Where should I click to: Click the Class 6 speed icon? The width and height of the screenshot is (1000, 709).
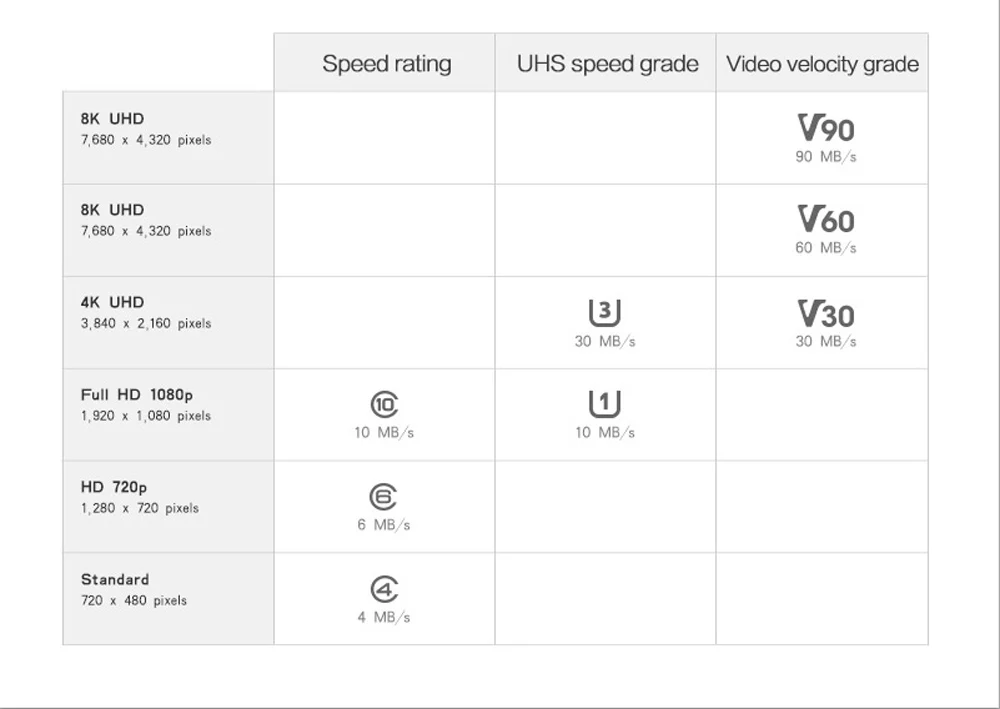point(384,496)
